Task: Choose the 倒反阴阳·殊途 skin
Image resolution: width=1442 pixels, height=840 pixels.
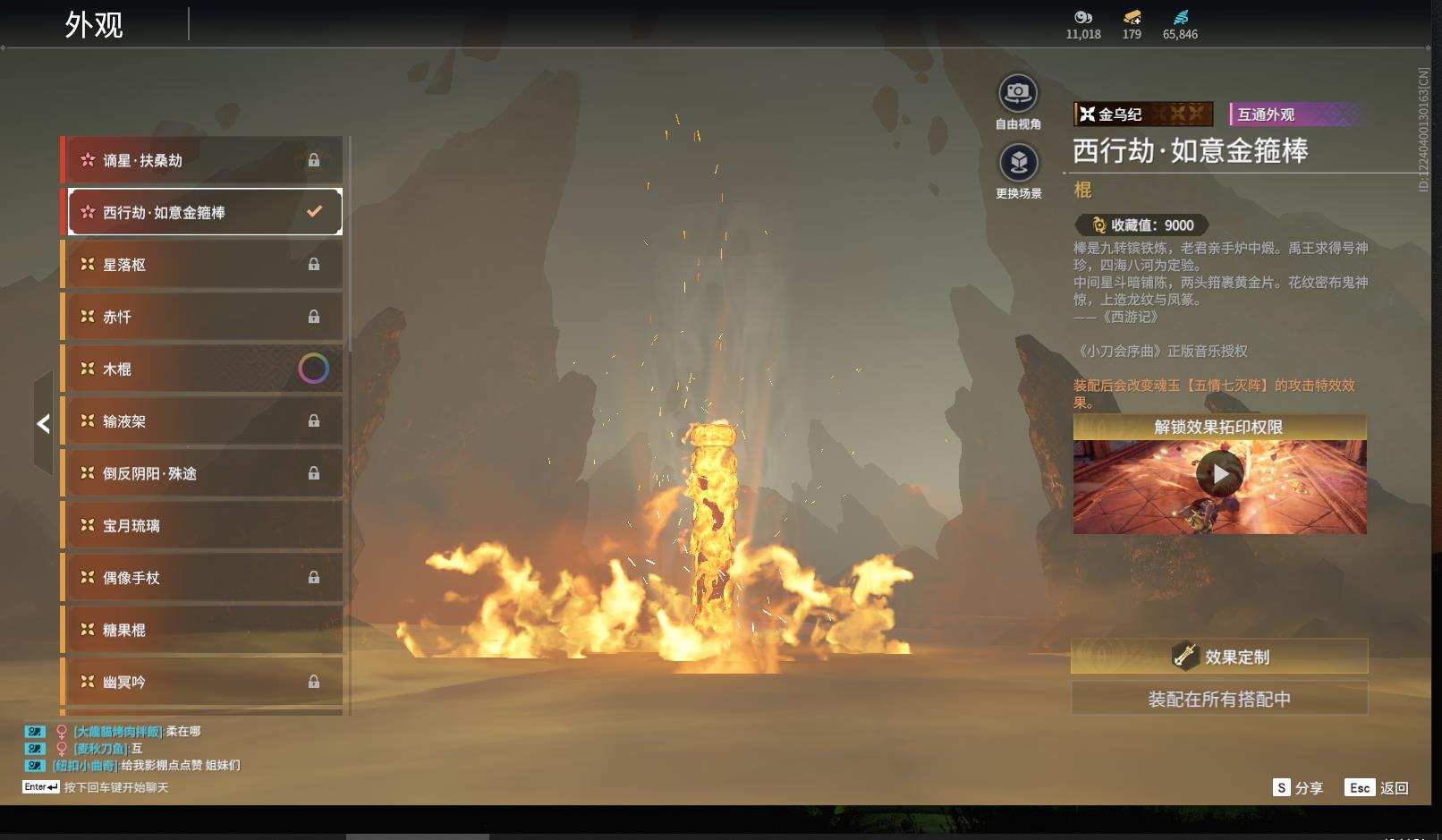Action: tap(201, 473)
